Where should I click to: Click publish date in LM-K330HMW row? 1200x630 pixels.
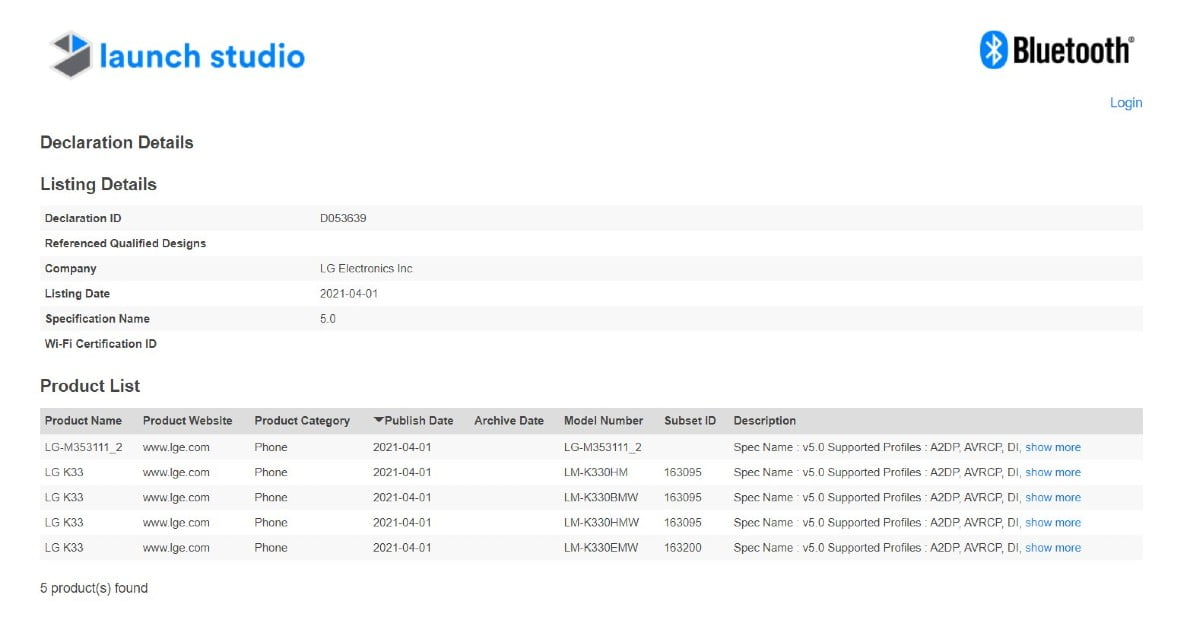pyautogui.click(x=402, y=522)
